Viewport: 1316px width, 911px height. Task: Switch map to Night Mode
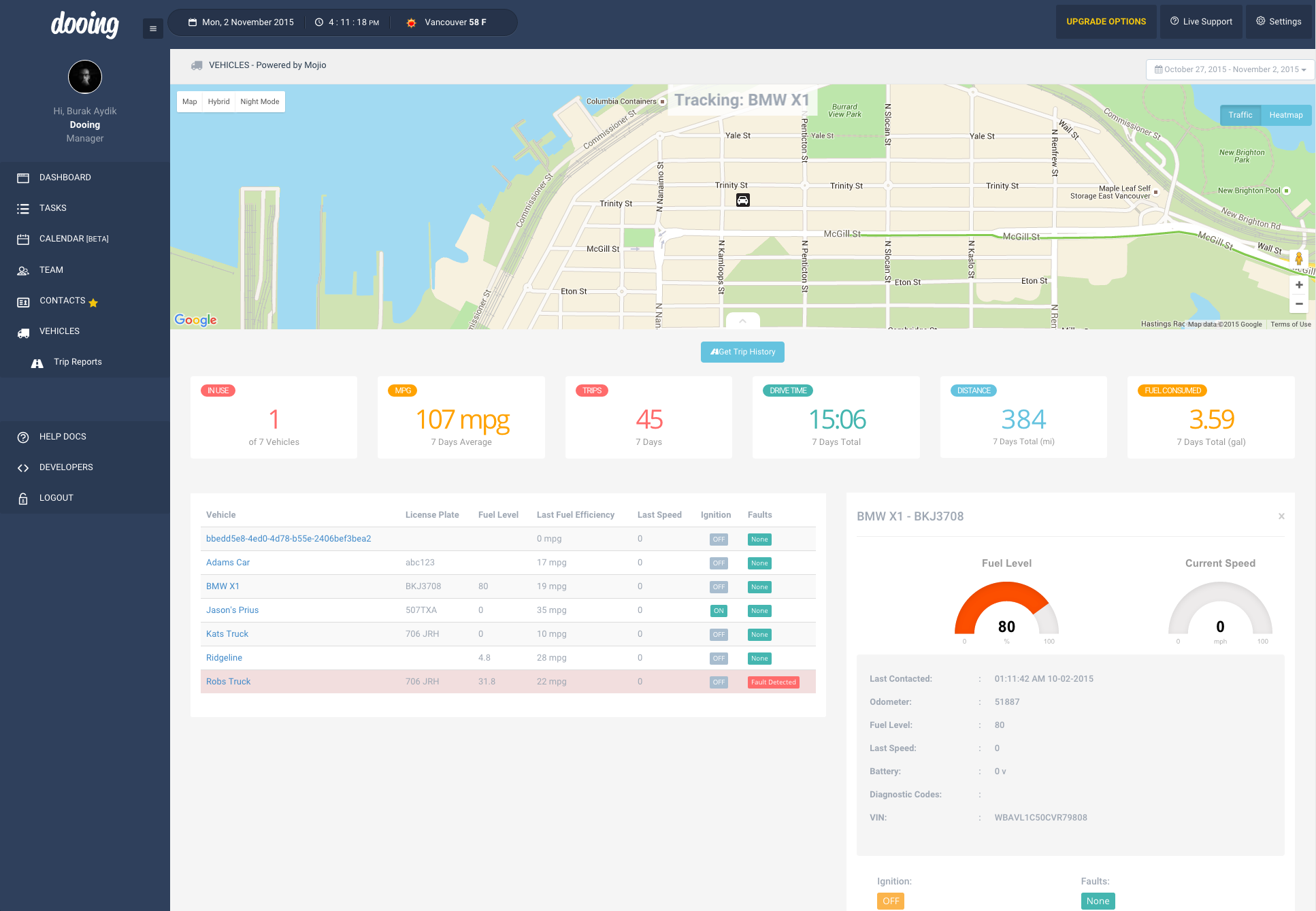259,102
